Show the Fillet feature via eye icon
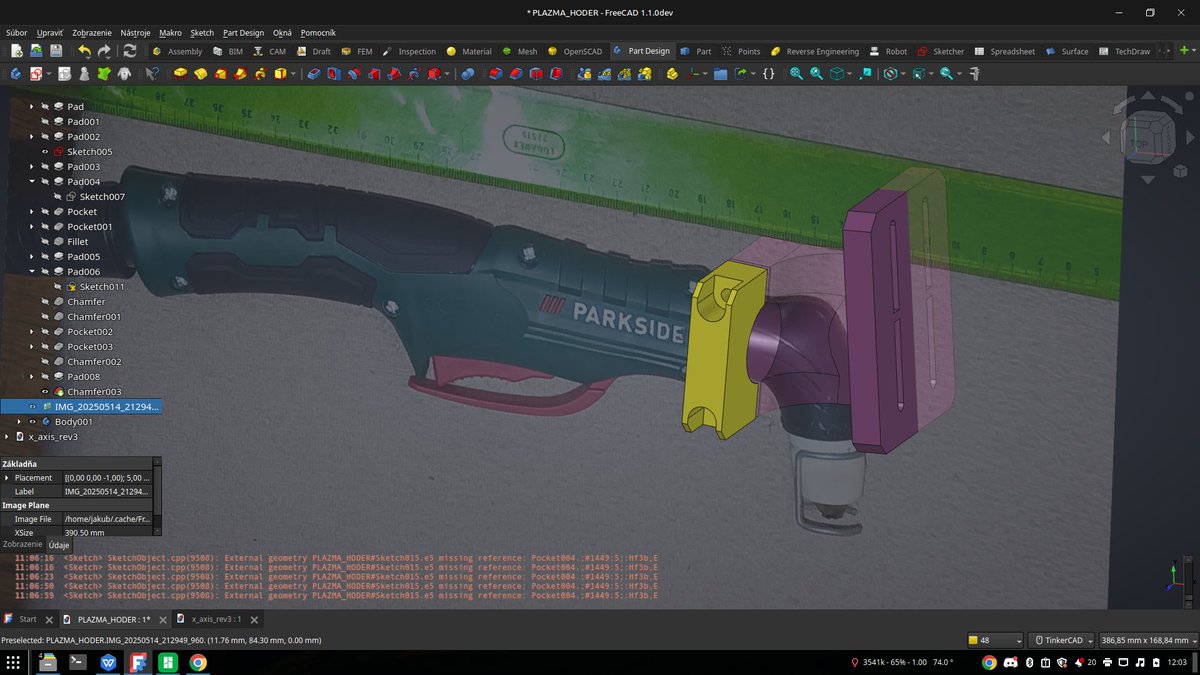 [x=45, y=242]
